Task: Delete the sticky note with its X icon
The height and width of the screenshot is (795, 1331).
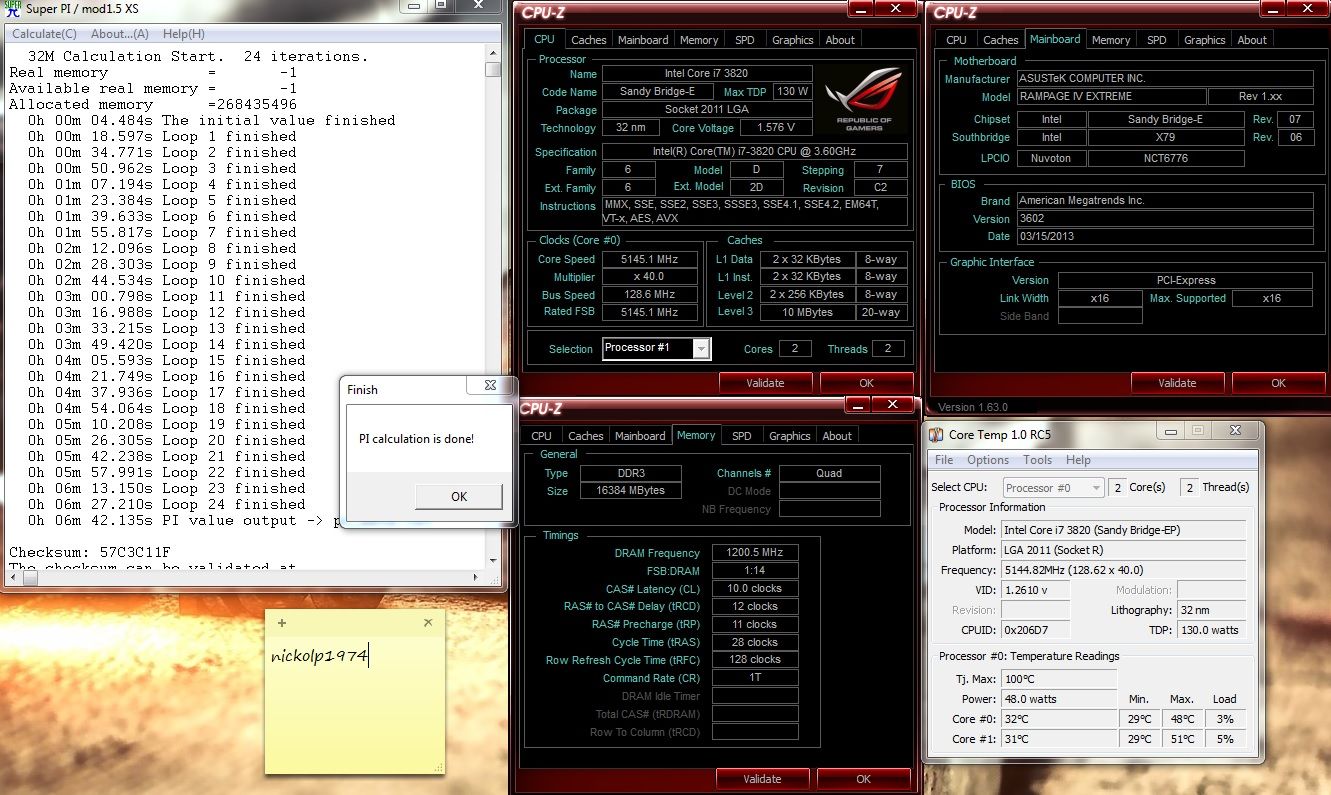Action: [x=428, y=622]
